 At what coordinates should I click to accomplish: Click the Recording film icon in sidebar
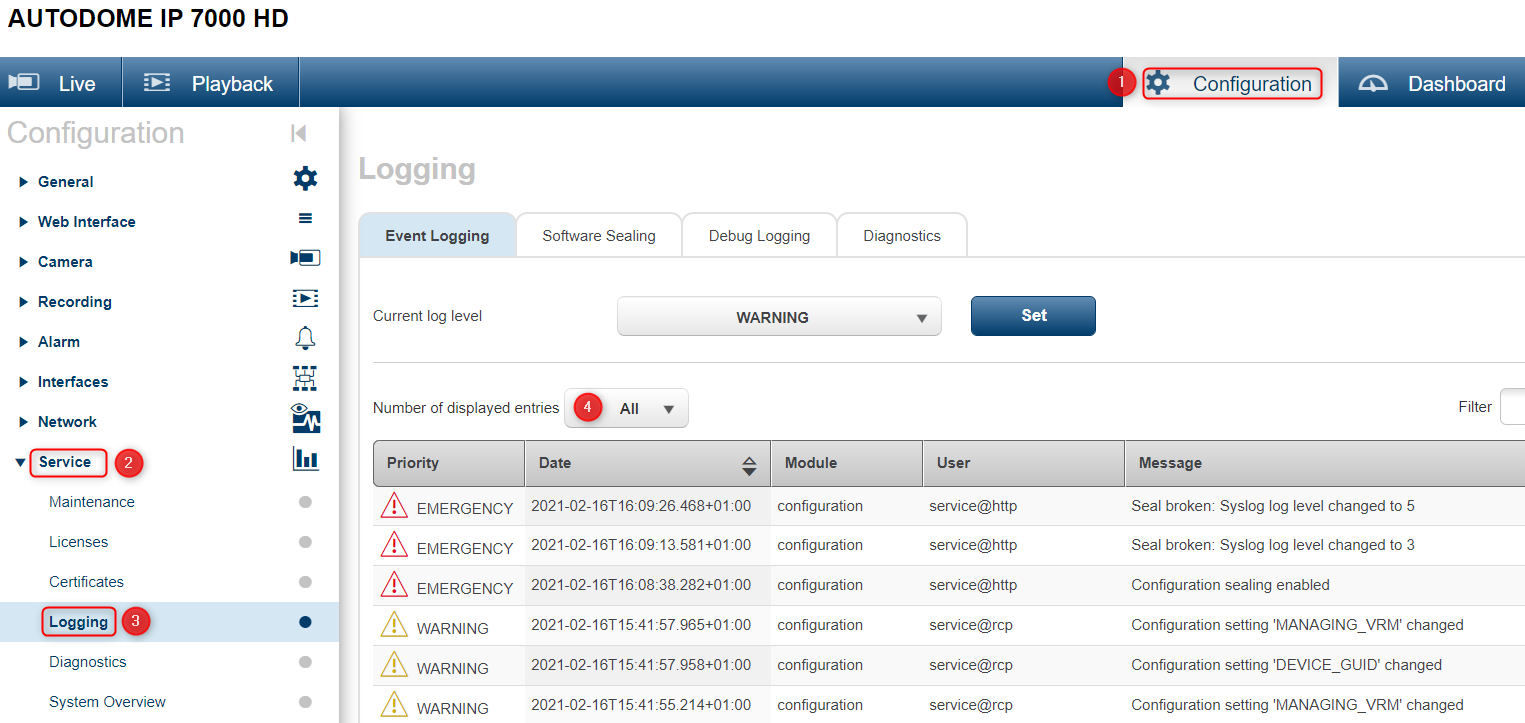pyautogui.click(x=305, y=298)
